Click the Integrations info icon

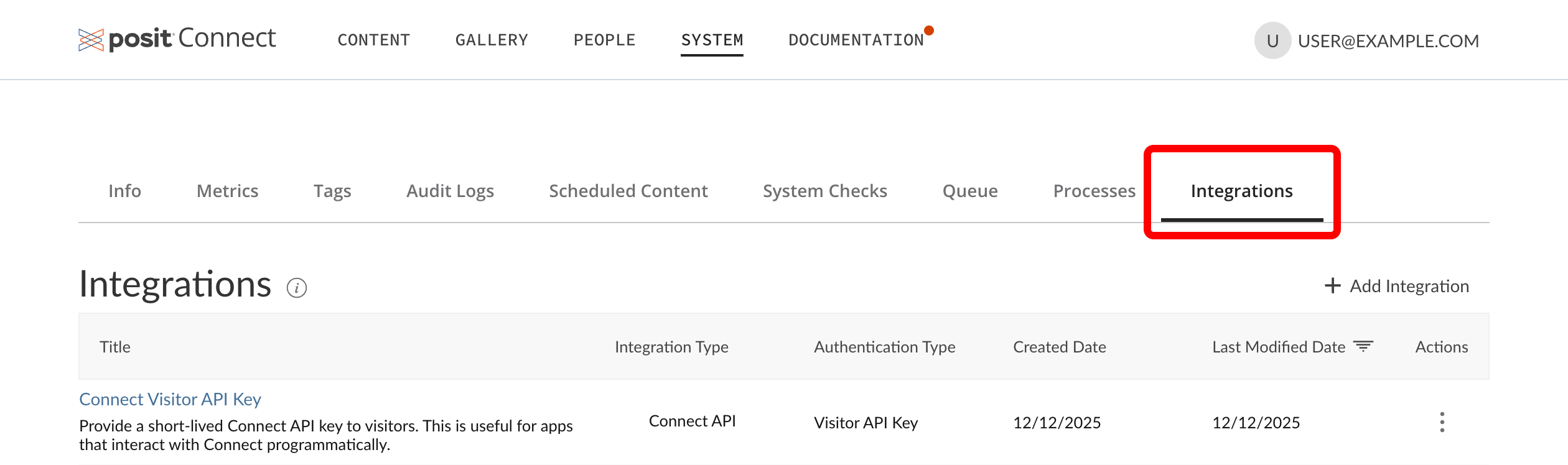[297, 288]
